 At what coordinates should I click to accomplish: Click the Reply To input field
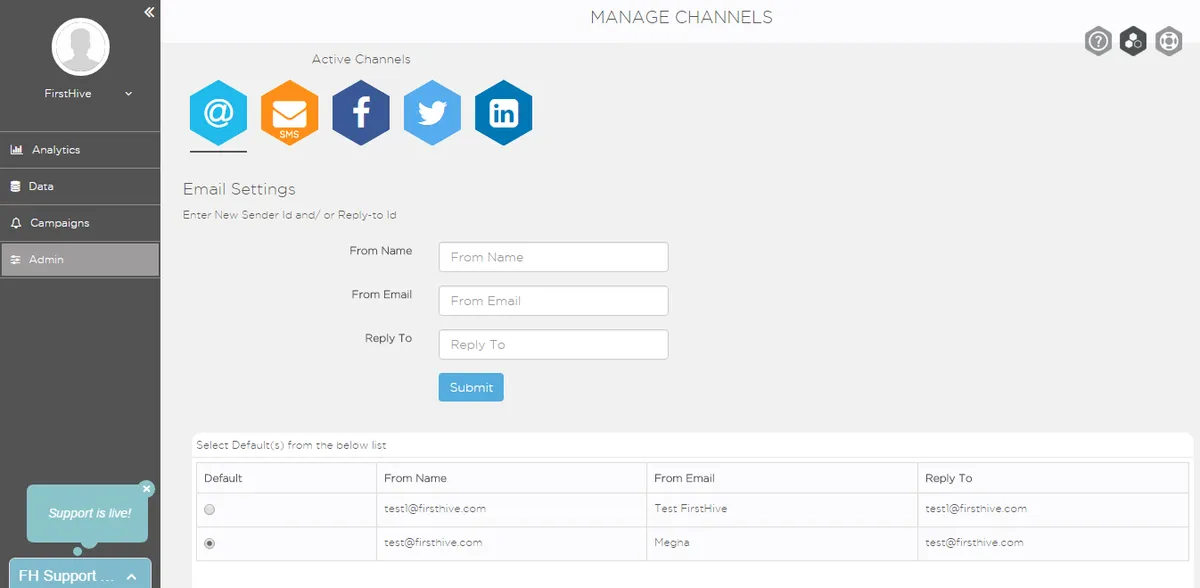553,345
